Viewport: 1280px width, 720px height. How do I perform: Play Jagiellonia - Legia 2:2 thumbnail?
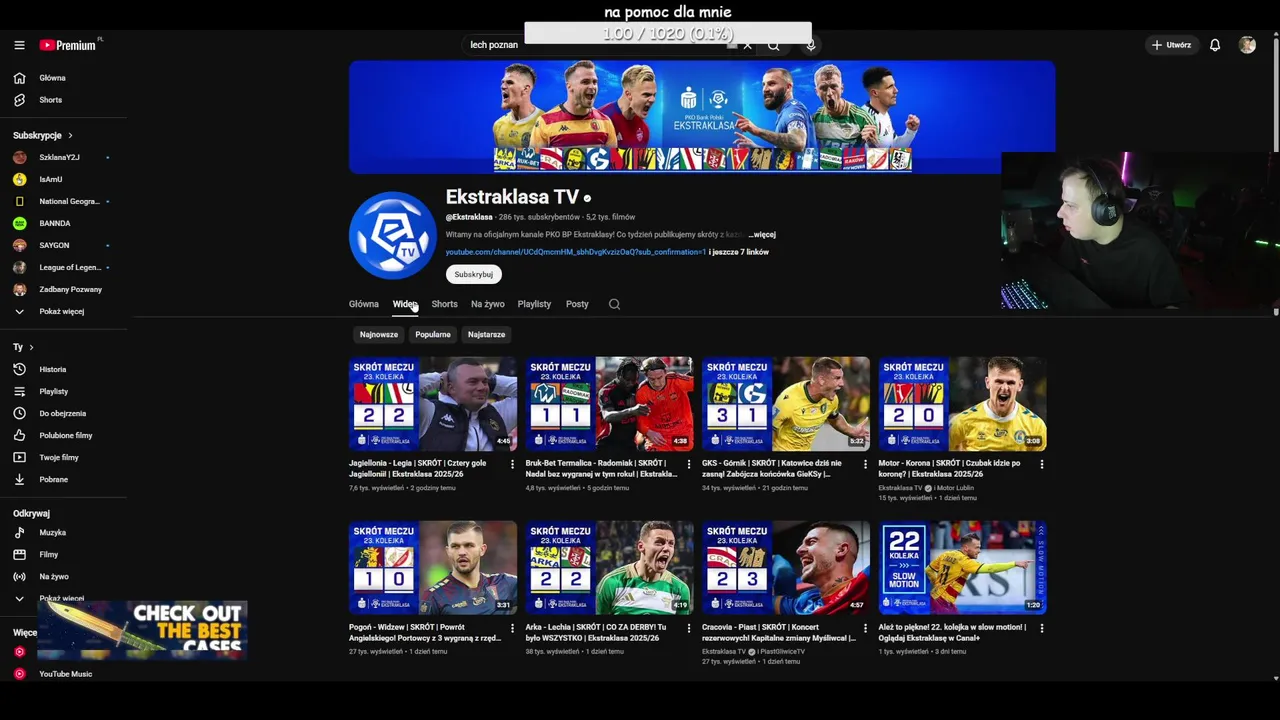432,404
